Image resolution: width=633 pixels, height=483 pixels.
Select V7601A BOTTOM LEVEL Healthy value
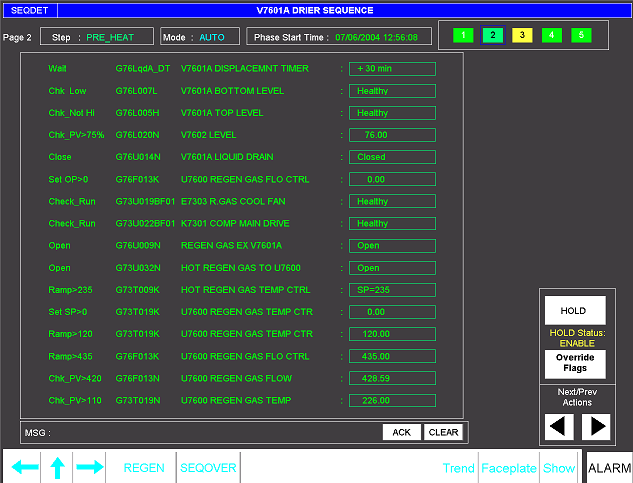392,91
